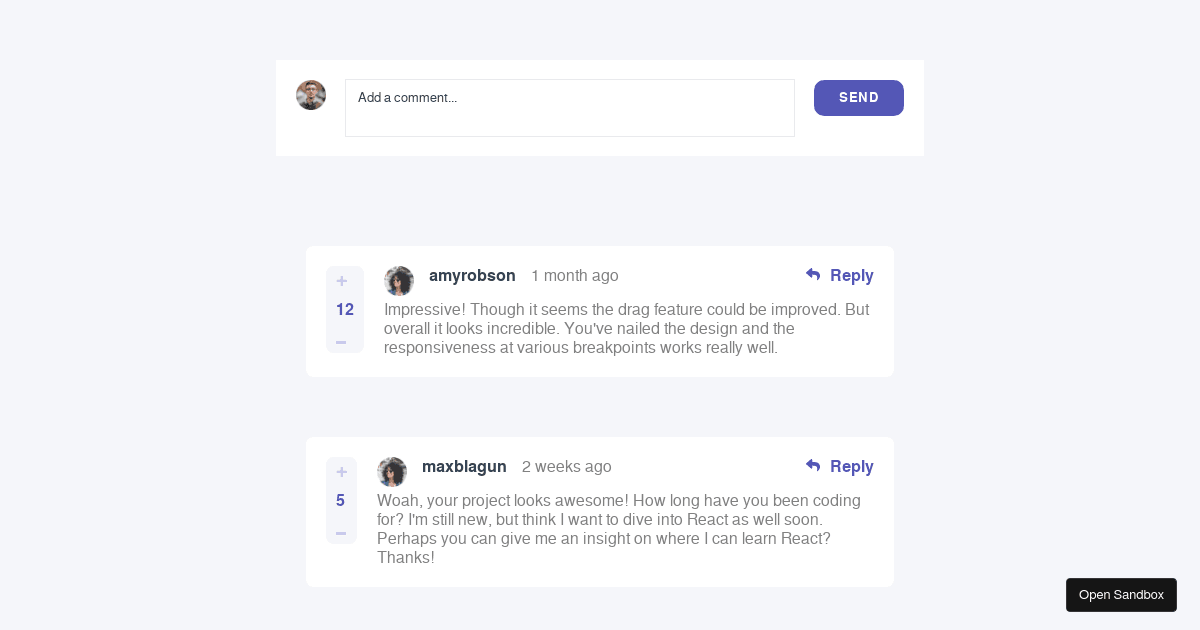Select the username maxblagun

464,466
